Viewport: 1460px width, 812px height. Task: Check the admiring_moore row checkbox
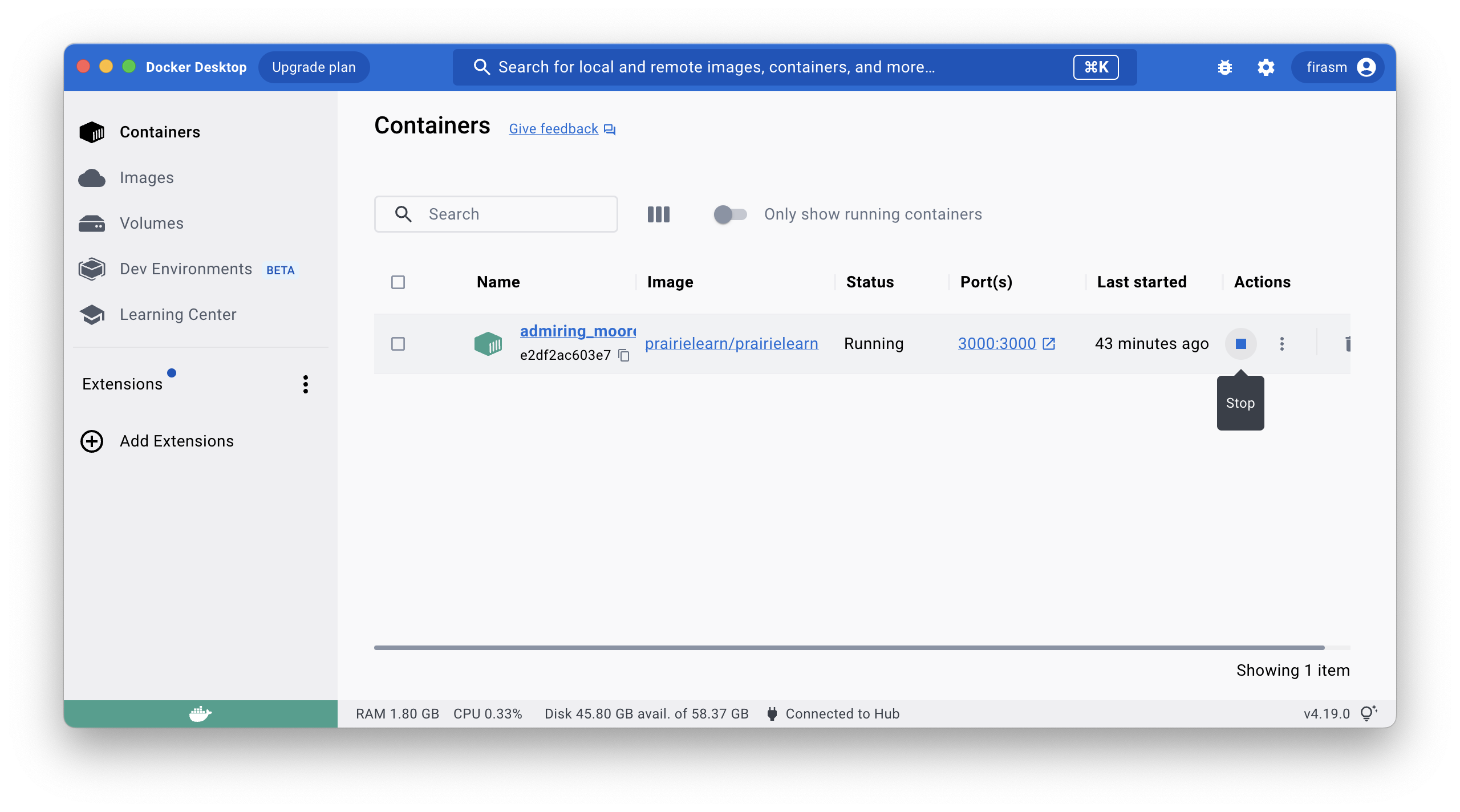coord(398,344)
